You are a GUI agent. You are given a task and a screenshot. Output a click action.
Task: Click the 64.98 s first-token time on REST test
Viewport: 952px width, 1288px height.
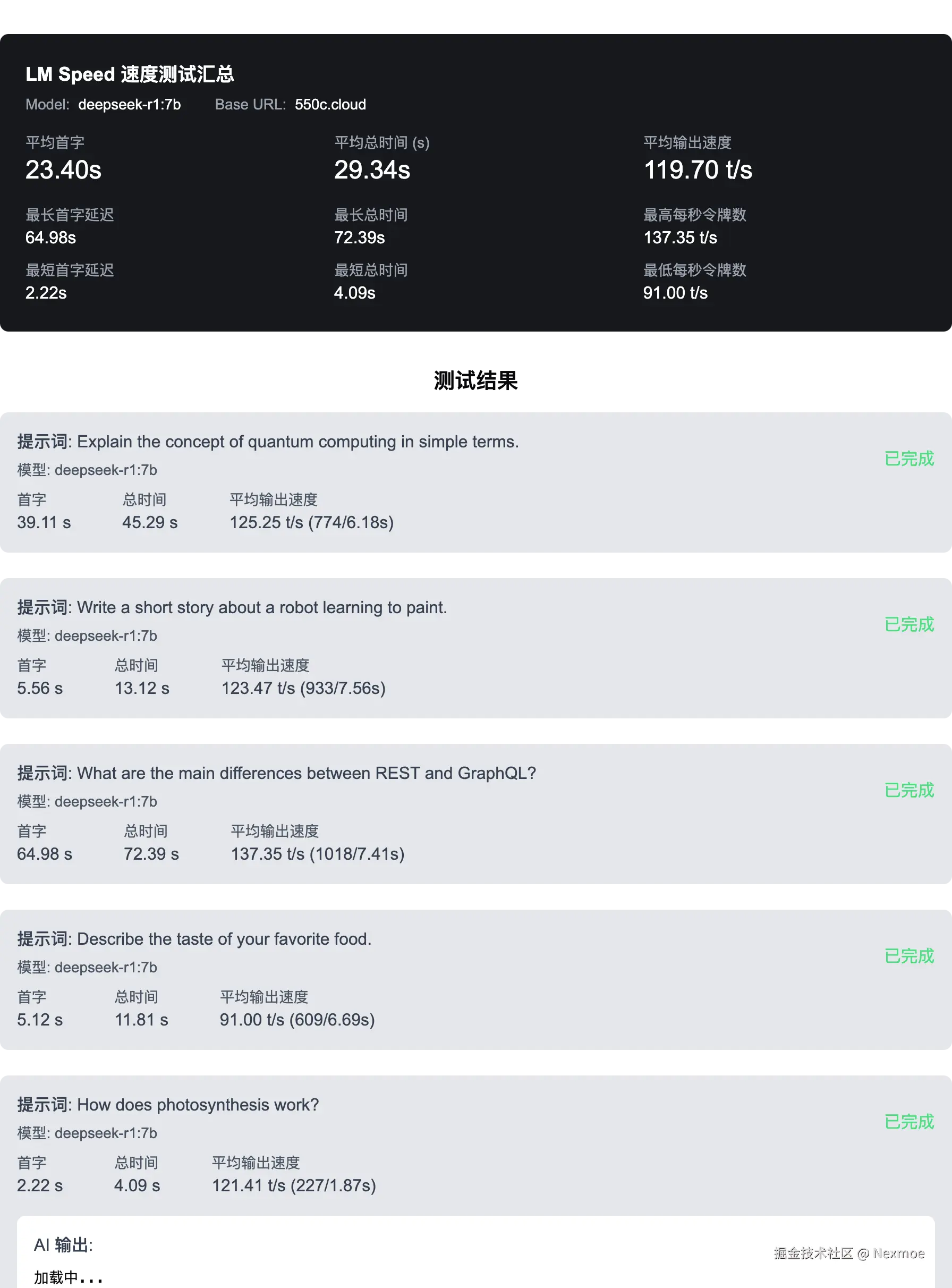point(45,854)
